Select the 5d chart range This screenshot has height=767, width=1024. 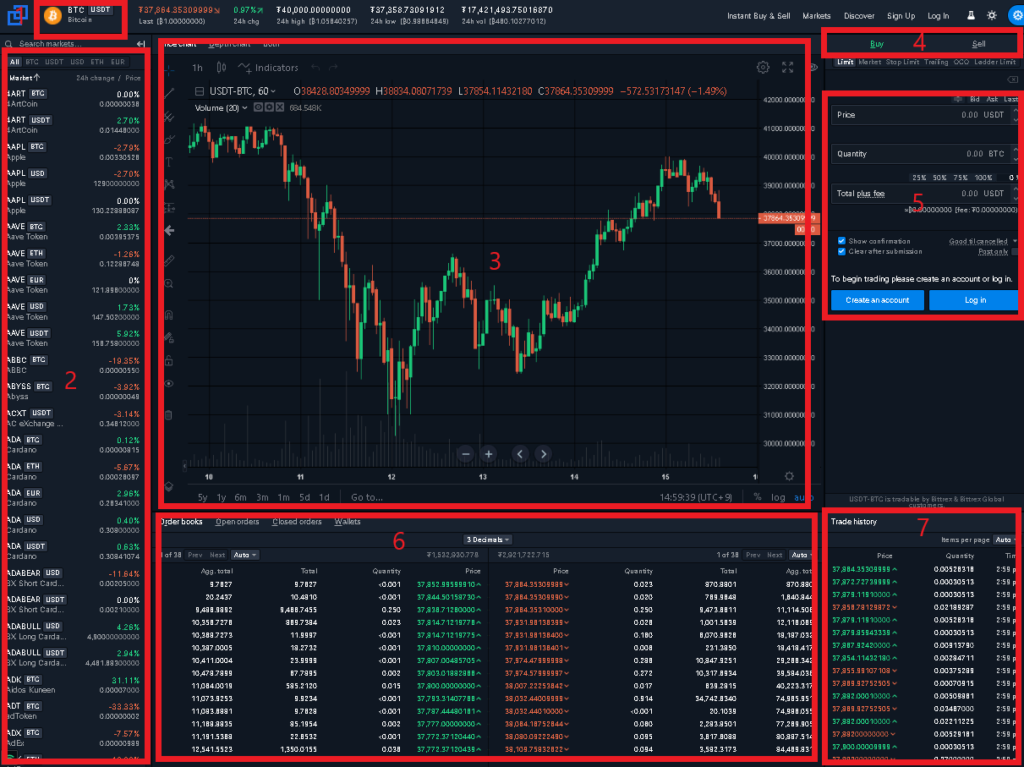[x=304, y=497]
